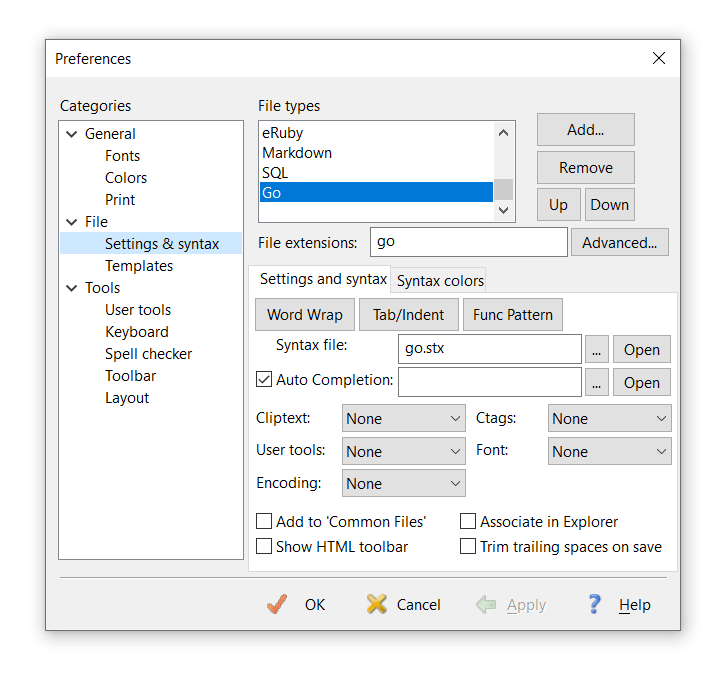The image size is (728, 684).
Task: Open the Cliptext dropdown
Action: [x=404, y=418]
